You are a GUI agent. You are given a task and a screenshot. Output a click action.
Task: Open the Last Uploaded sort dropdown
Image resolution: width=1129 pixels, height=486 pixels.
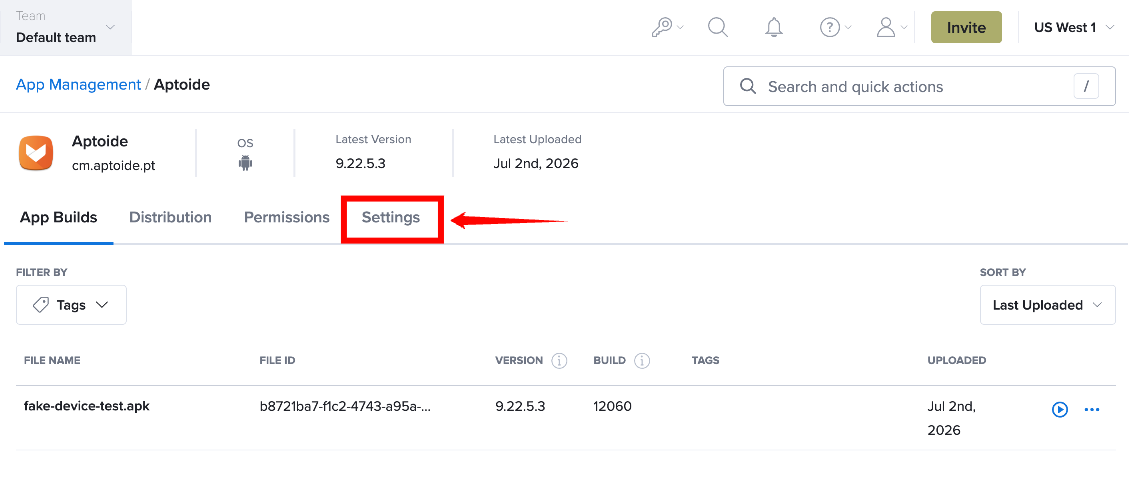coord(1048,305)
